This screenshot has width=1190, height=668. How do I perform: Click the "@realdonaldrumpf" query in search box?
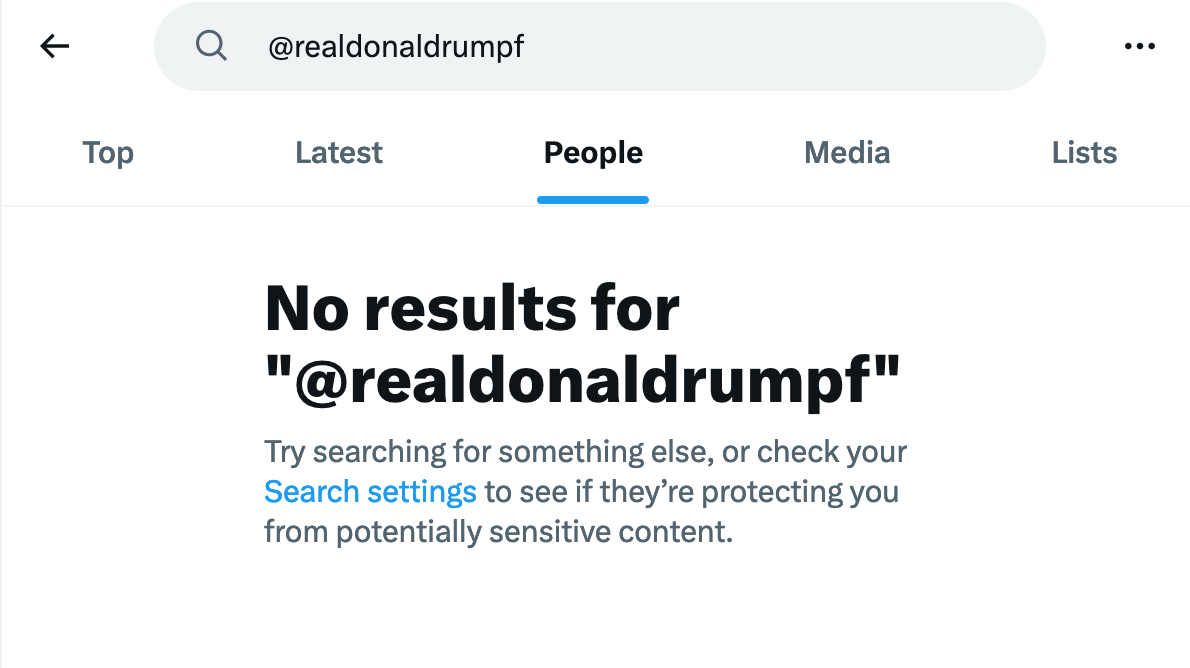[396, 47]
